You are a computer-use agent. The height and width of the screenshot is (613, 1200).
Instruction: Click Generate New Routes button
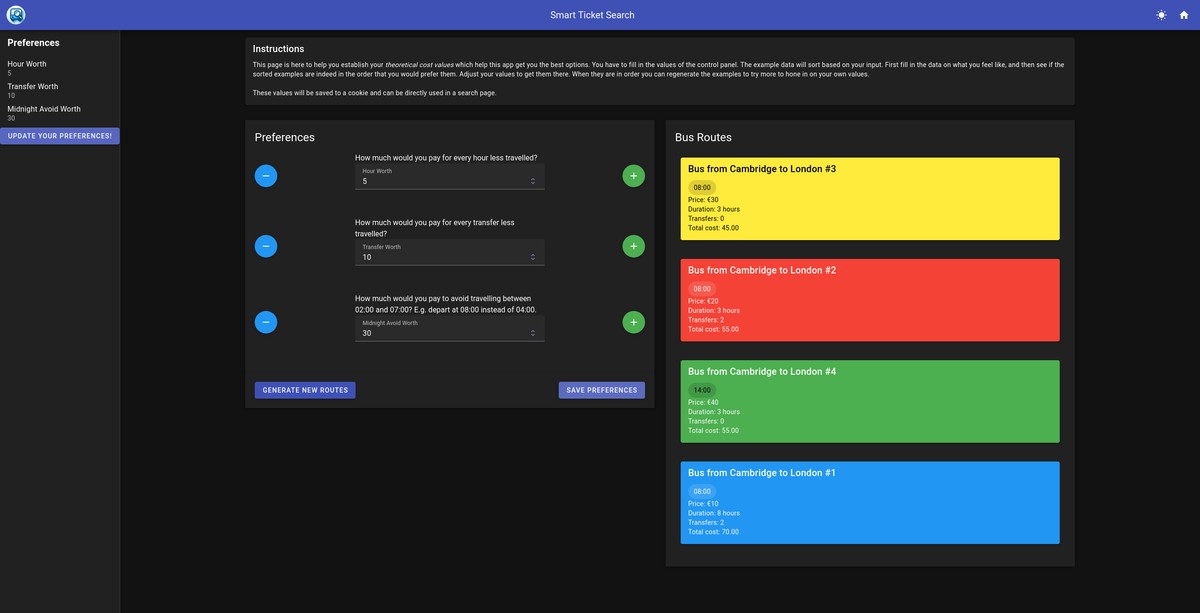305,390
